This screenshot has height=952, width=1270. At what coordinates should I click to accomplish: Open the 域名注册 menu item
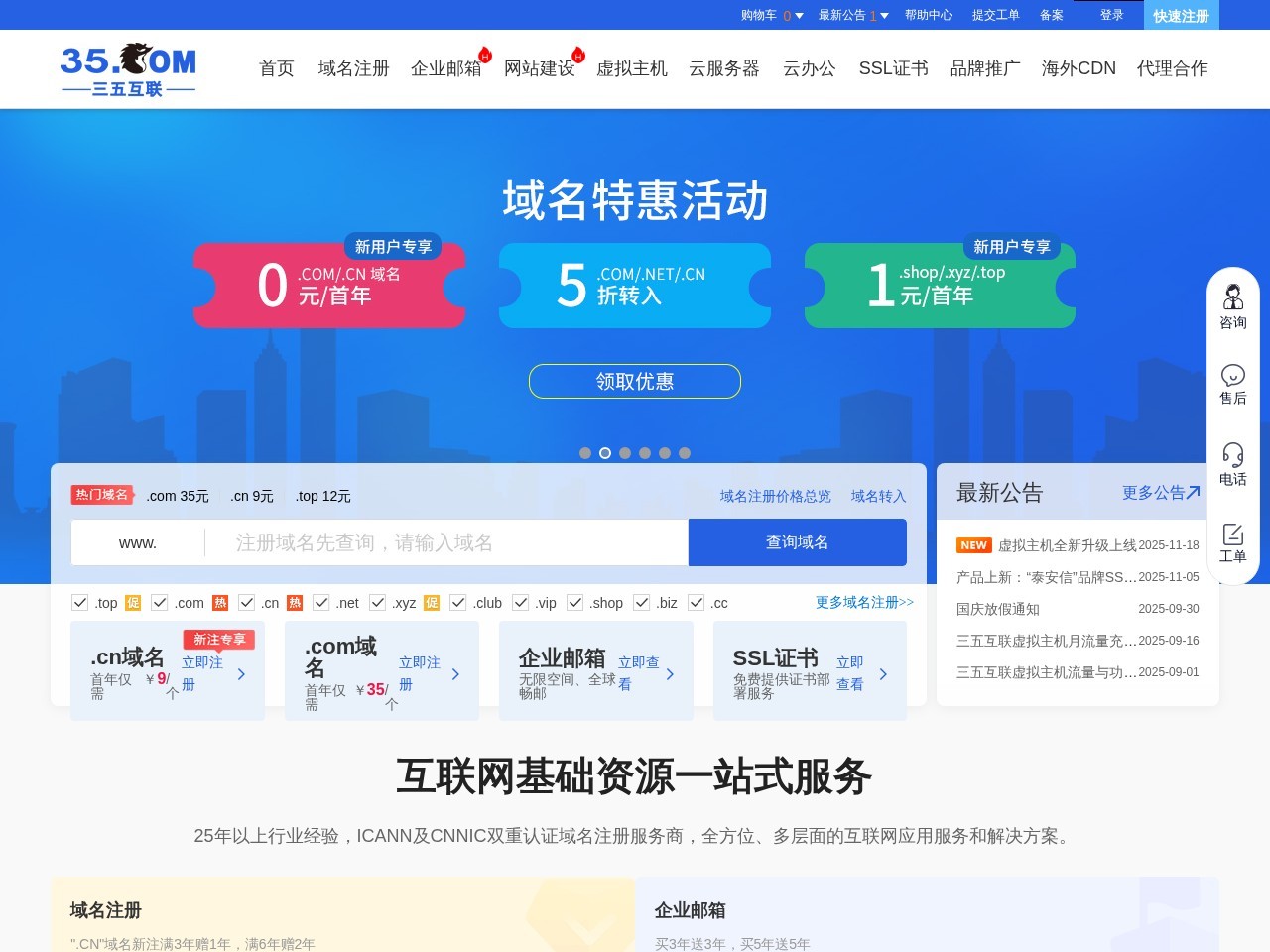click(x=353, y=68)
